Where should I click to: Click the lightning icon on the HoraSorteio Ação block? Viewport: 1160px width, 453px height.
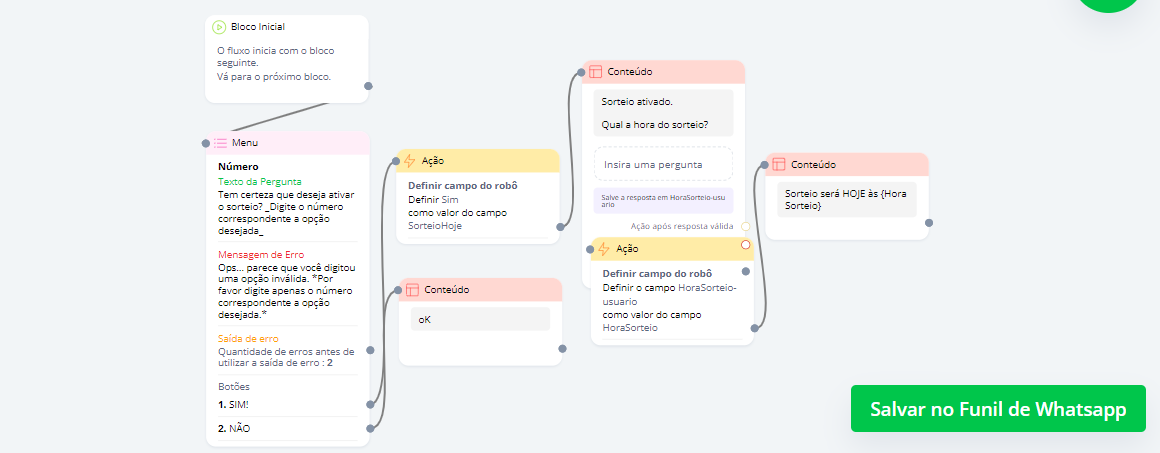604,248
